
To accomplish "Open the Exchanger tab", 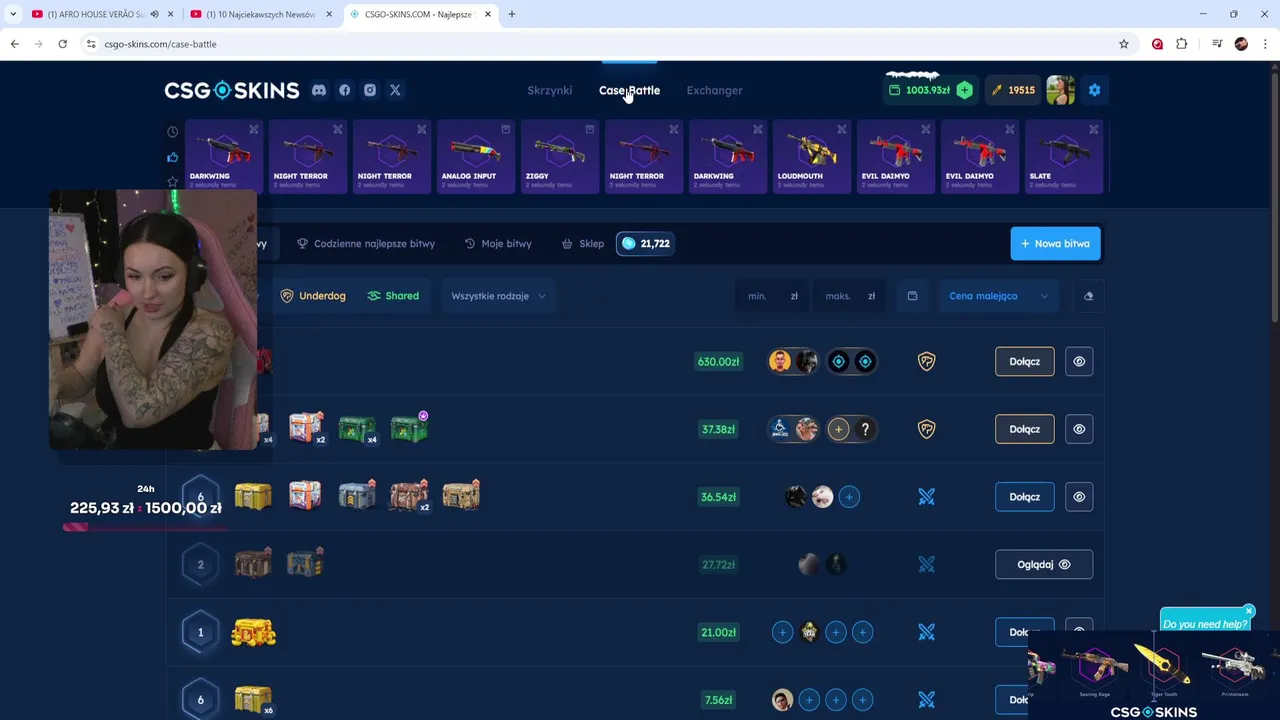I will pos(714,90).
